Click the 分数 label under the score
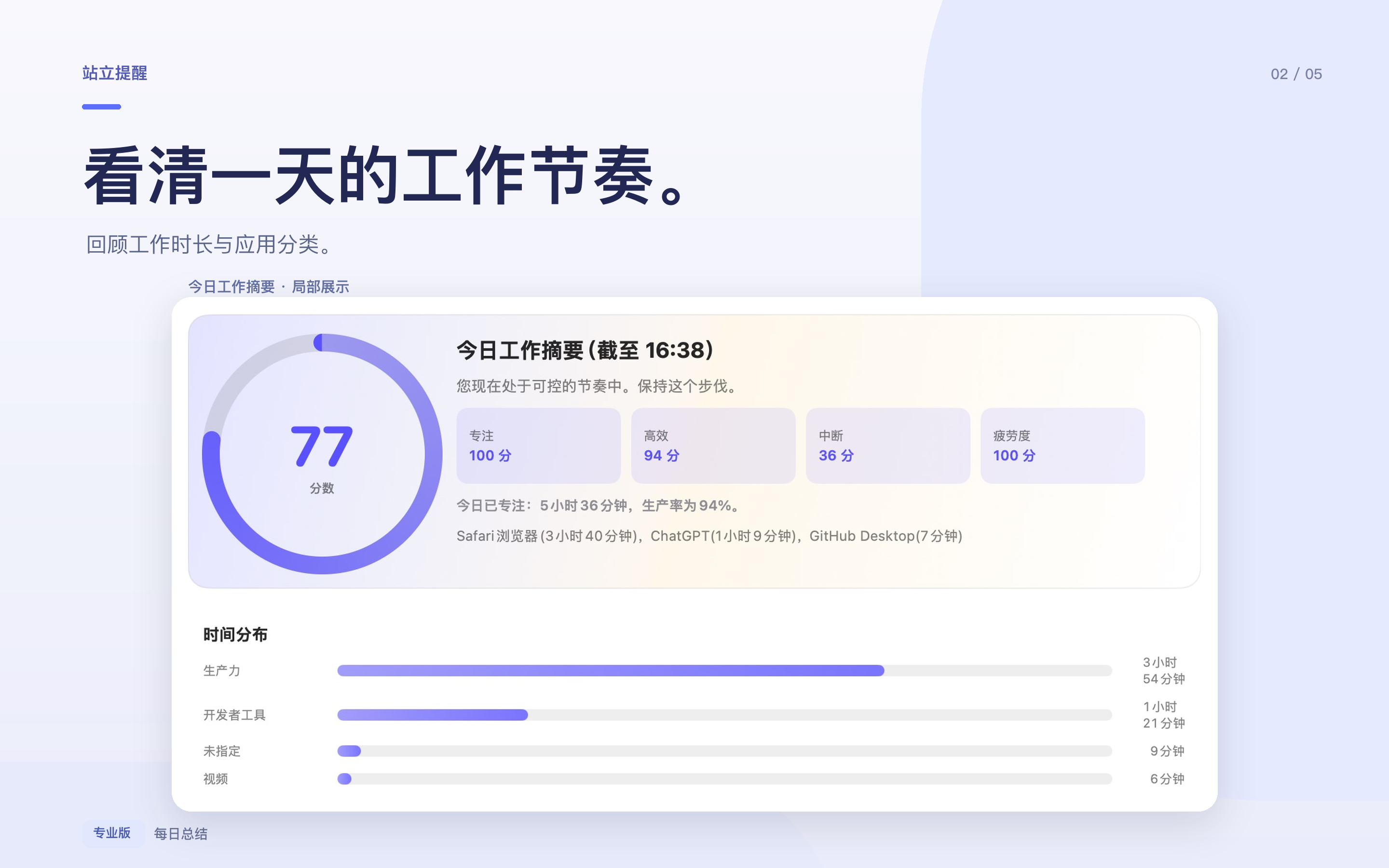 321,488
